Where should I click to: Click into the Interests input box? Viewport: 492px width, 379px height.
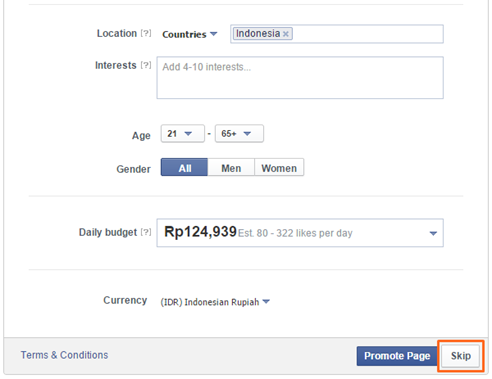(x=300, y=78)
